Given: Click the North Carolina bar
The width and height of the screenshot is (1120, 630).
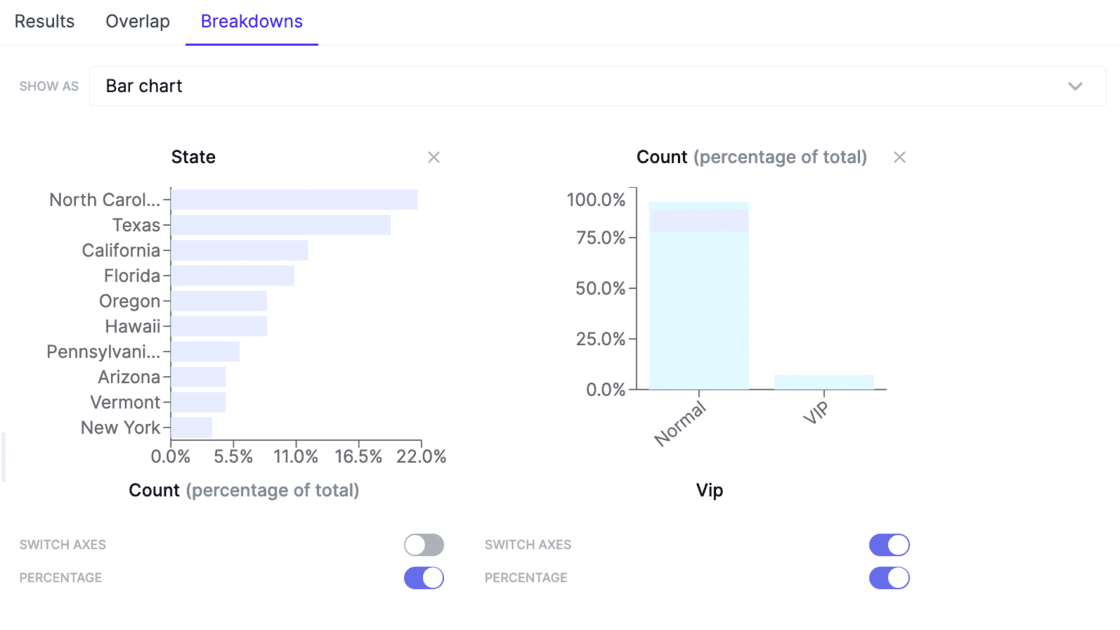Looking at the screenshot, I should 295,199.
